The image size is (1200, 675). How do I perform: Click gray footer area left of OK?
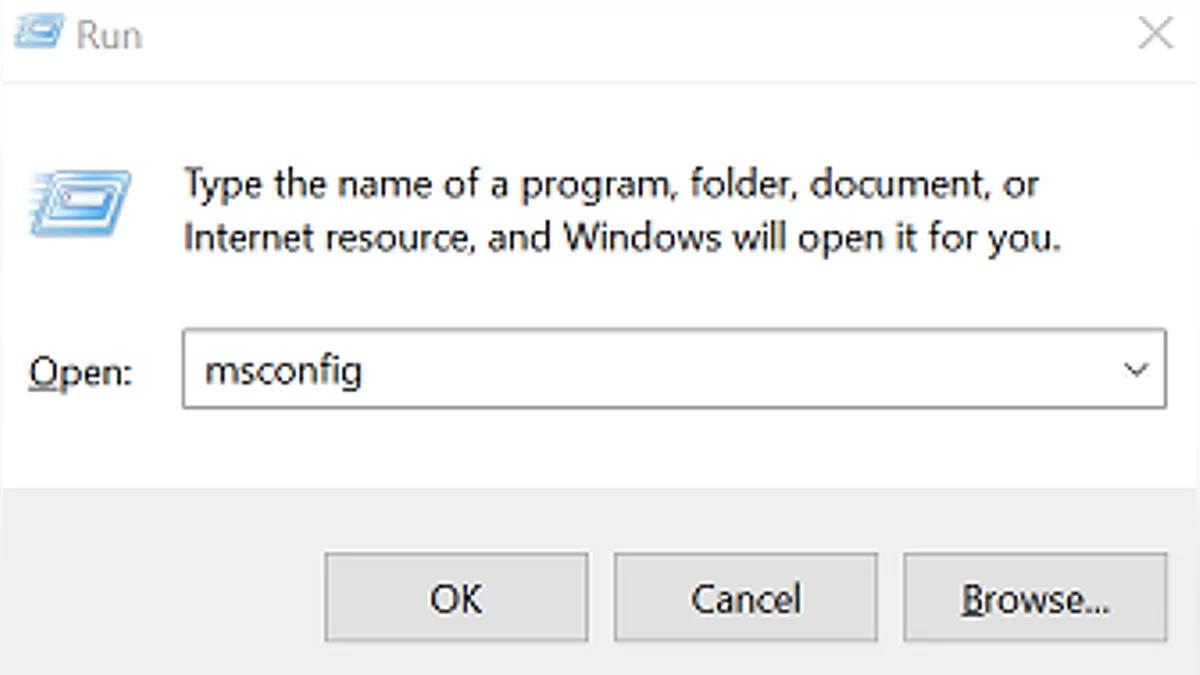[160, 598]
